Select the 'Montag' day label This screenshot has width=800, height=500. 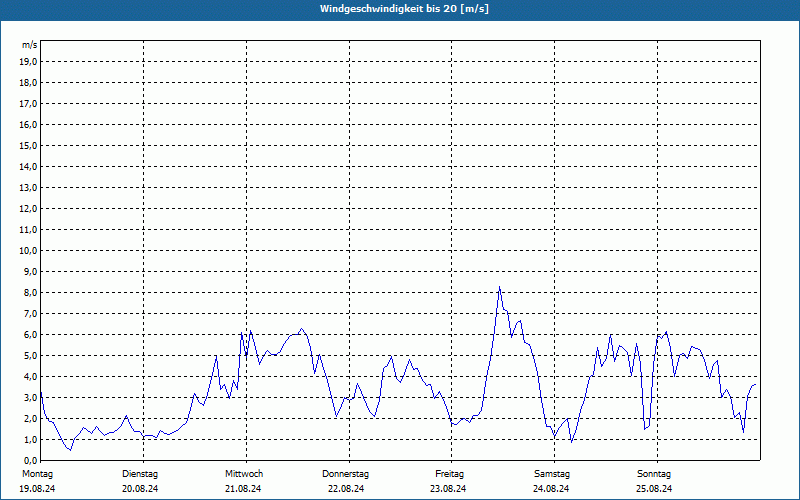point(37,474)
